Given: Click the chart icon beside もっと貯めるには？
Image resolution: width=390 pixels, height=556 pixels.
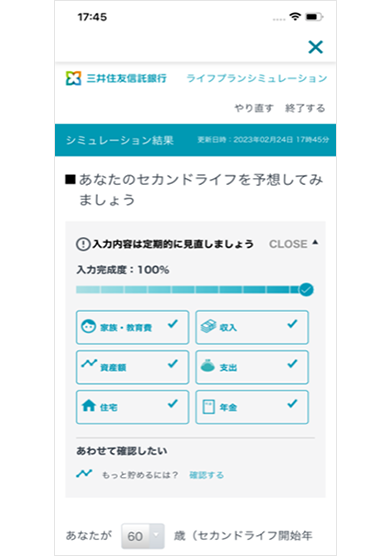Looking at the screenshot, I should point(84,473).
